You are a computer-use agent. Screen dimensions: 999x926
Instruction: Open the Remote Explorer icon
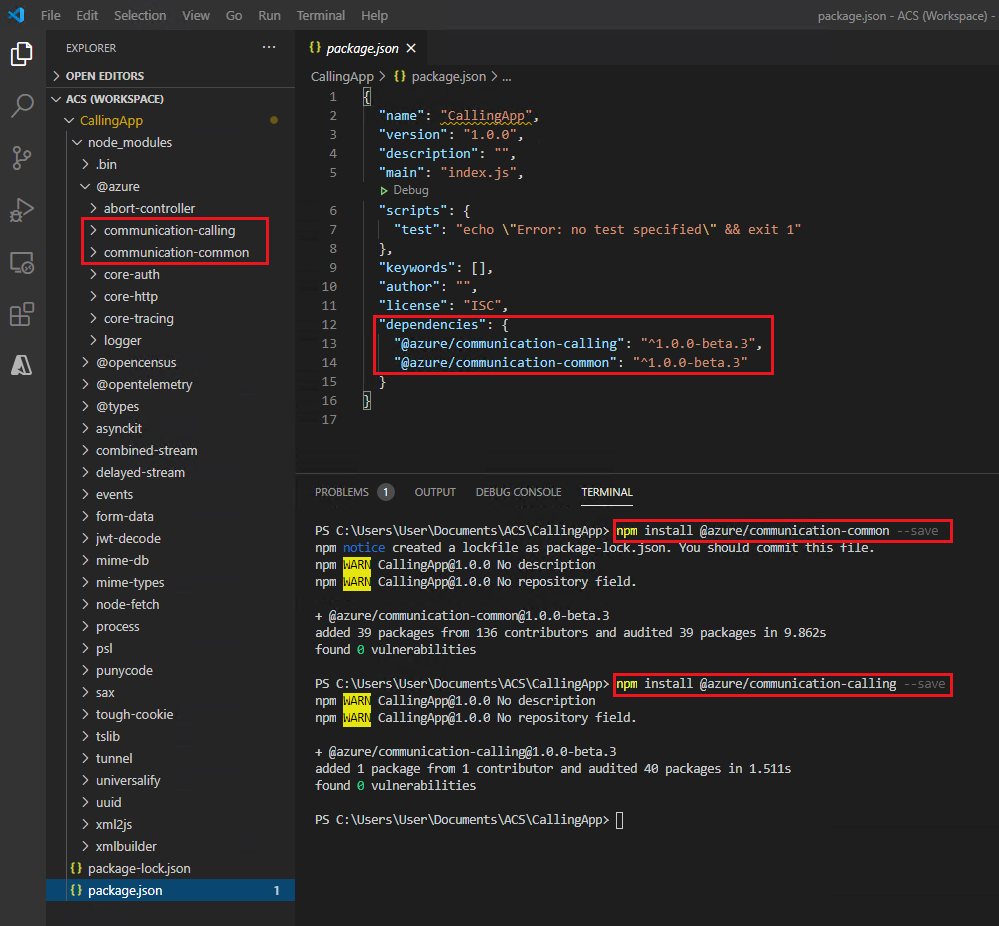[x=22, y=263]
